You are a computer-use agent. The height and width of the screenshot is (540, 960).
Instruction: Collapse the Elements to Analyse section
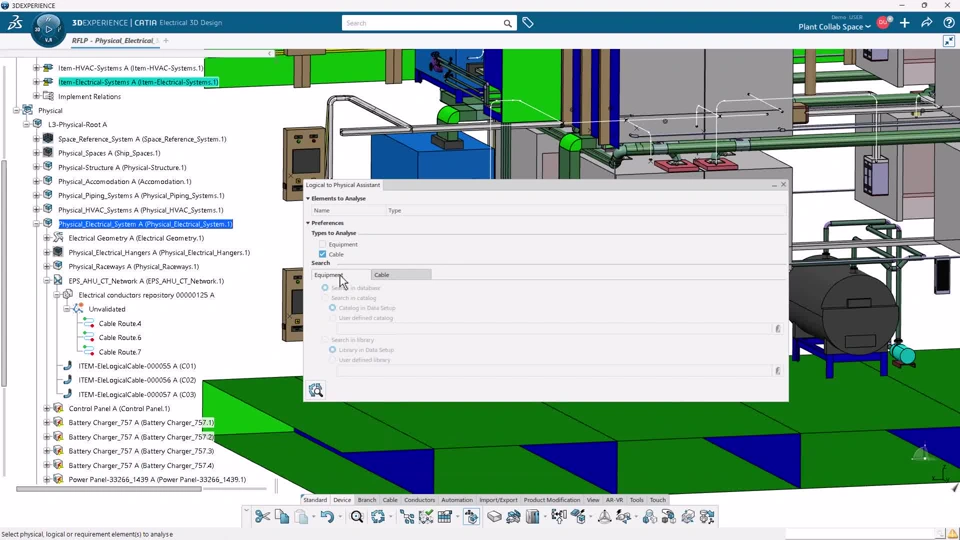pyautogui.click(x=308, y=198)
